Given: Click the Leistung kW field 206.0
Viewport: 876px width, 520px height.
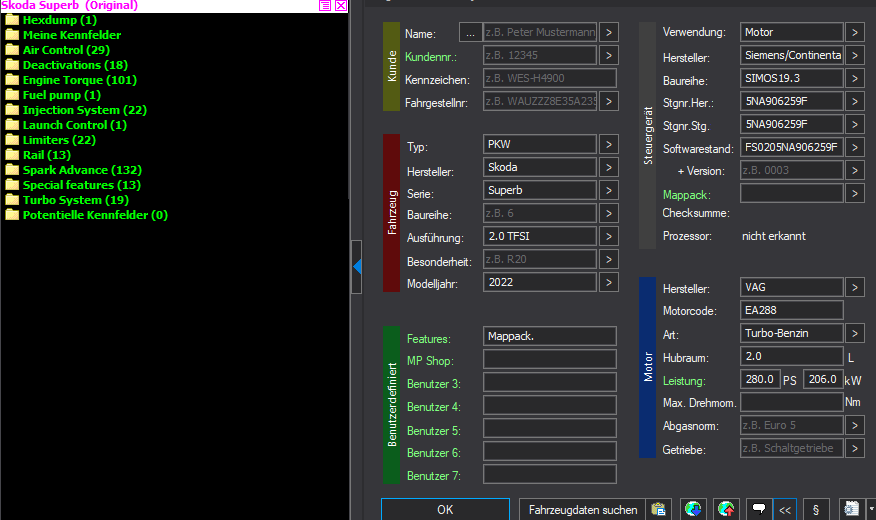Looking at the screenshot, I should pyautogui.click(x=822, y=379).
